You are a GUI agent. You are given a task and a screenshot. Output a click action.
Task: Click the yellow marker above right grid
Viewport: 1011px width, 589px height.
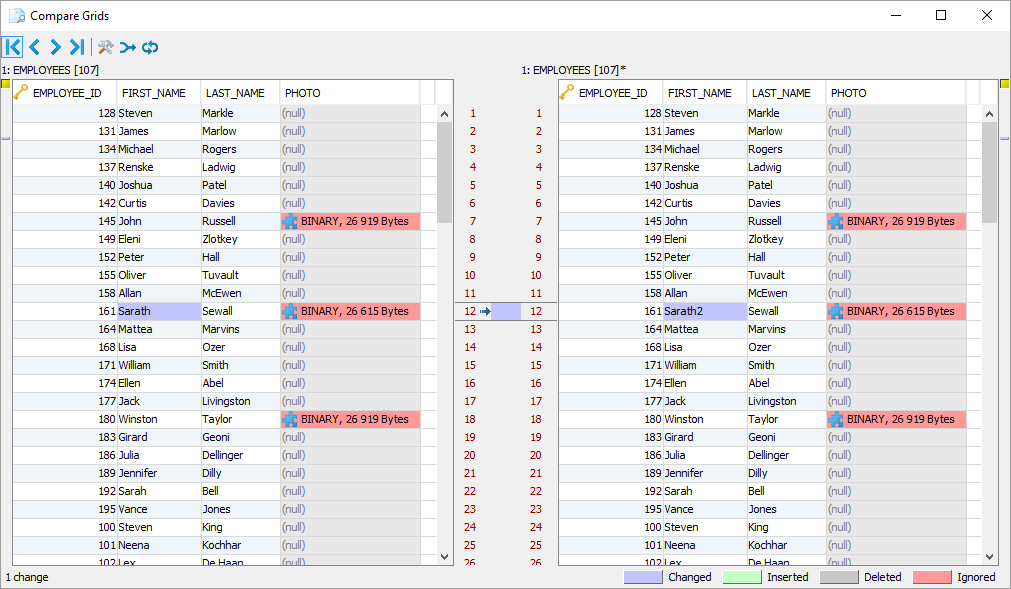tap(1005, 84)
